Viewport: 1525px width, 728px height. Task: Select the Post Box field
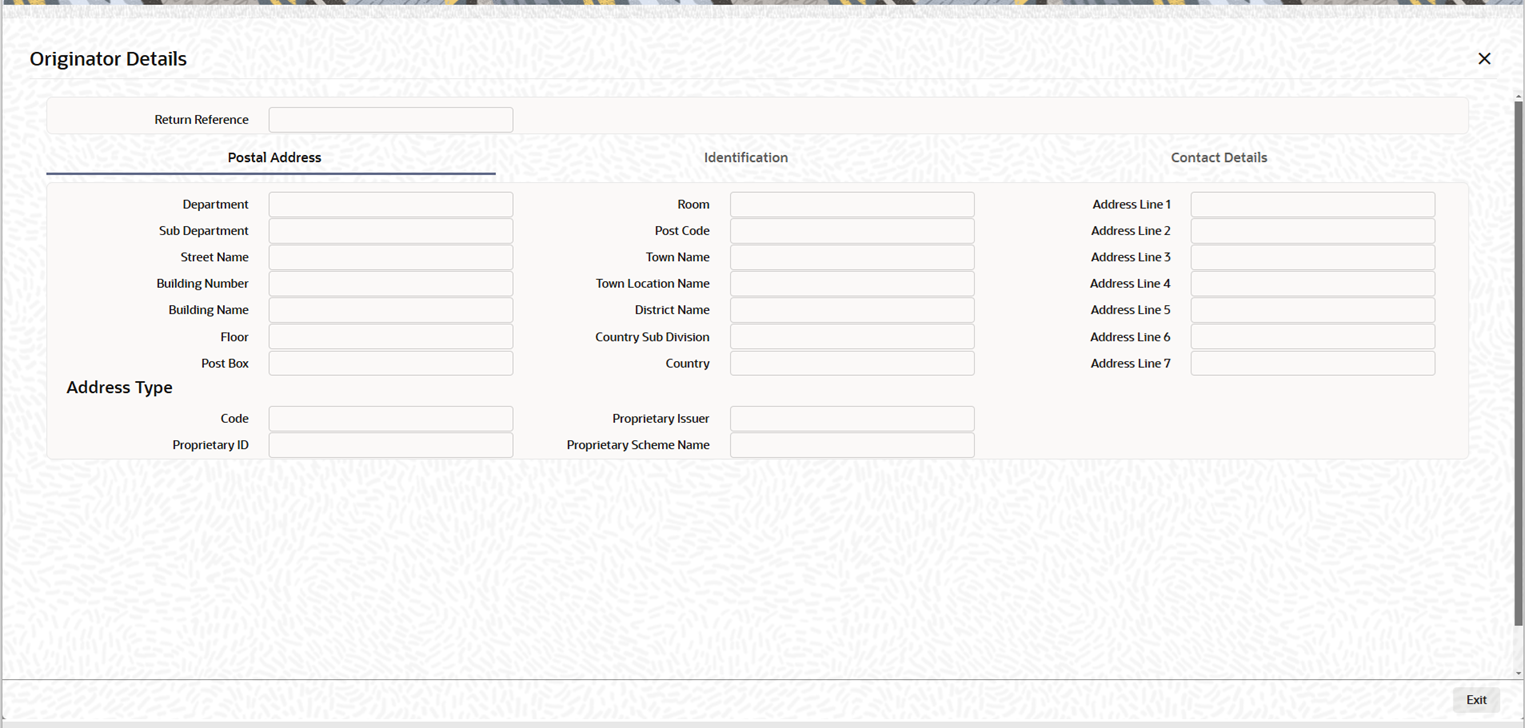391,364
